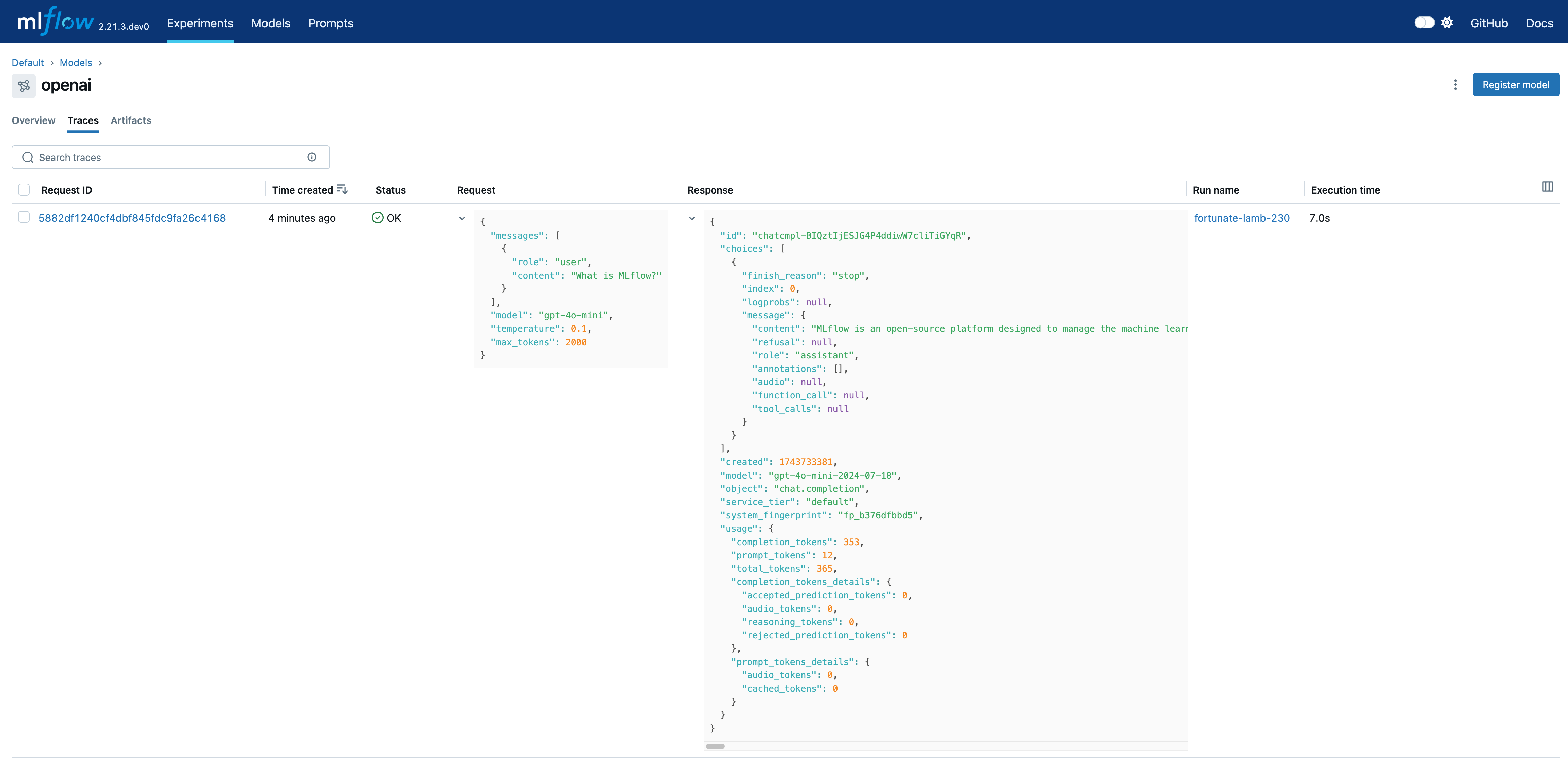Open the column selector icon
This screenshot has height=768, width=1568.
pyautogui.click(x=1547, y=187)
